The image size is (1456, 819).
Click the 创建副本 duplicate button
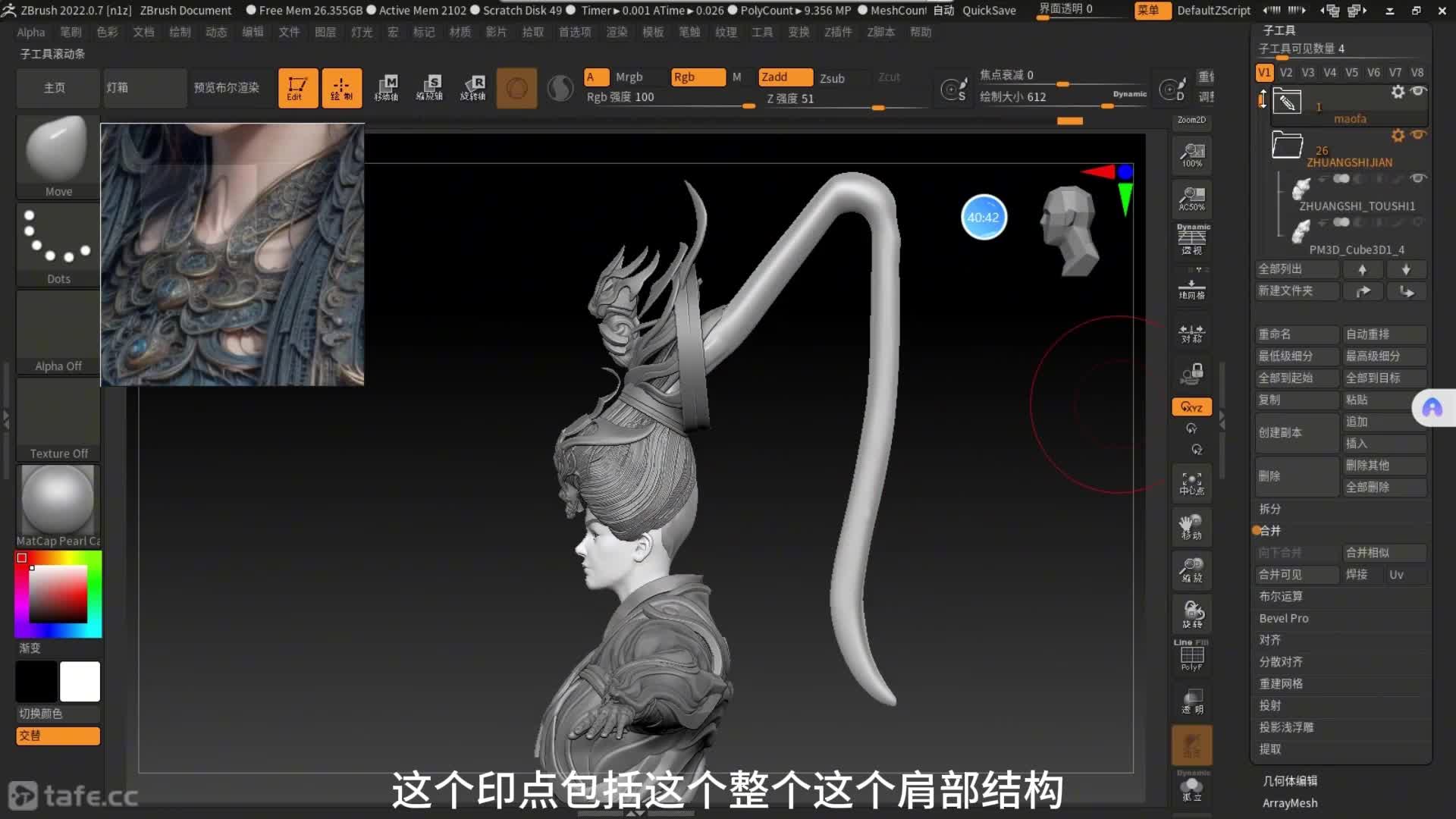coord(1296,432)
